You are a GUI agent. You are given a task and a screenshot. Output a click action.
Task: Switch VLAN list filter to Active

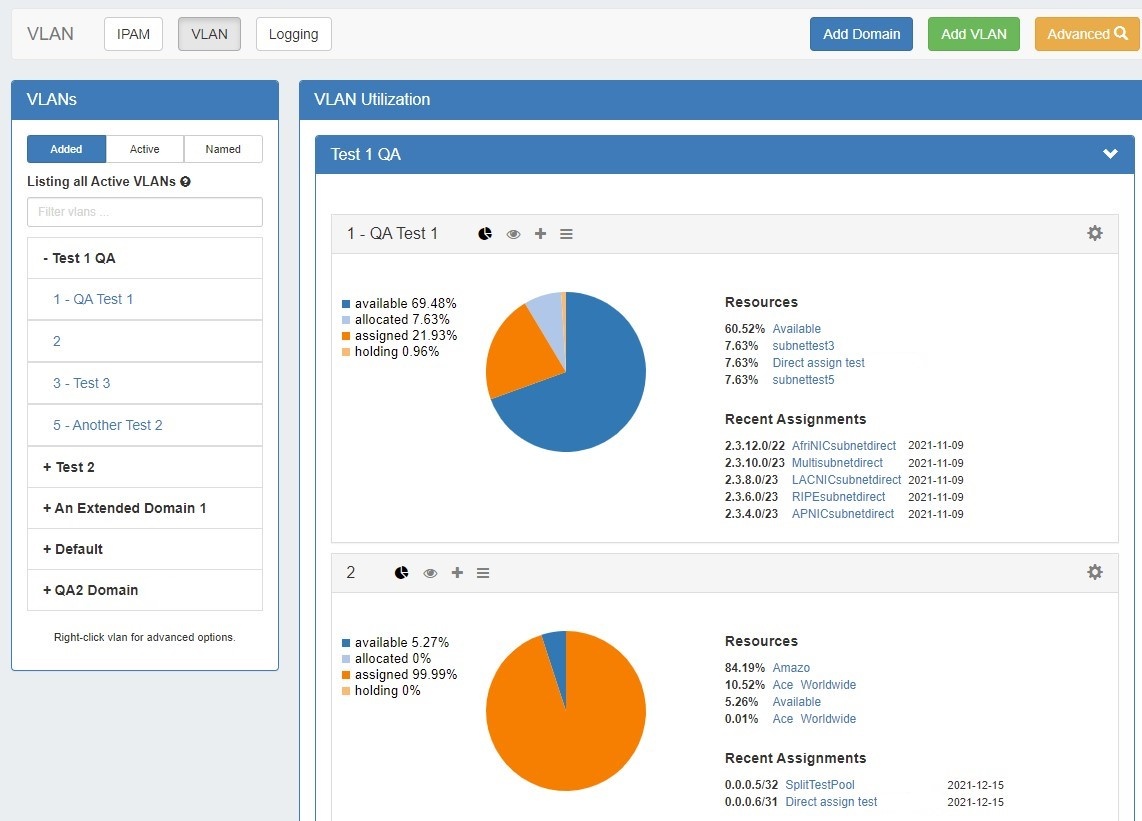pyautogui.click(x=145, y=149)
